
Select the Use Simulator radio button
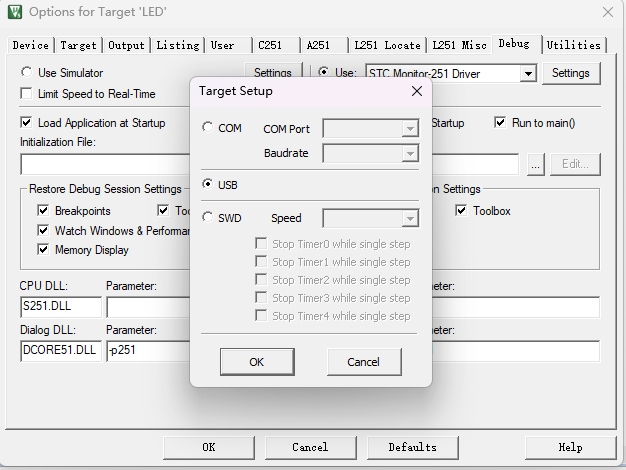click(27, 72)
